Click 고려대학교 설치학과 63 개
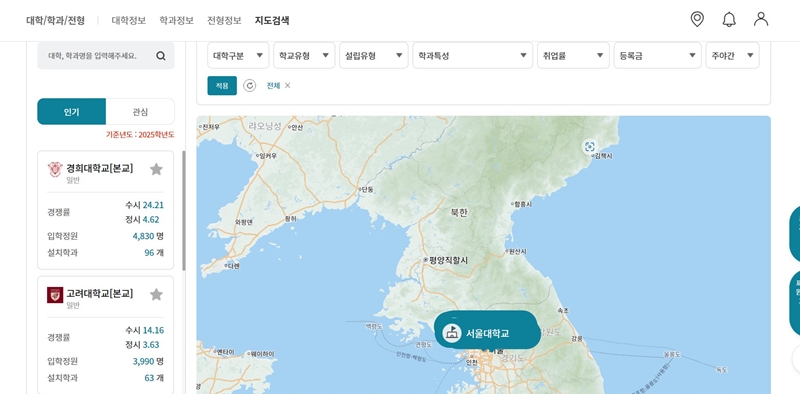800x394 pixels. (154, 378)
